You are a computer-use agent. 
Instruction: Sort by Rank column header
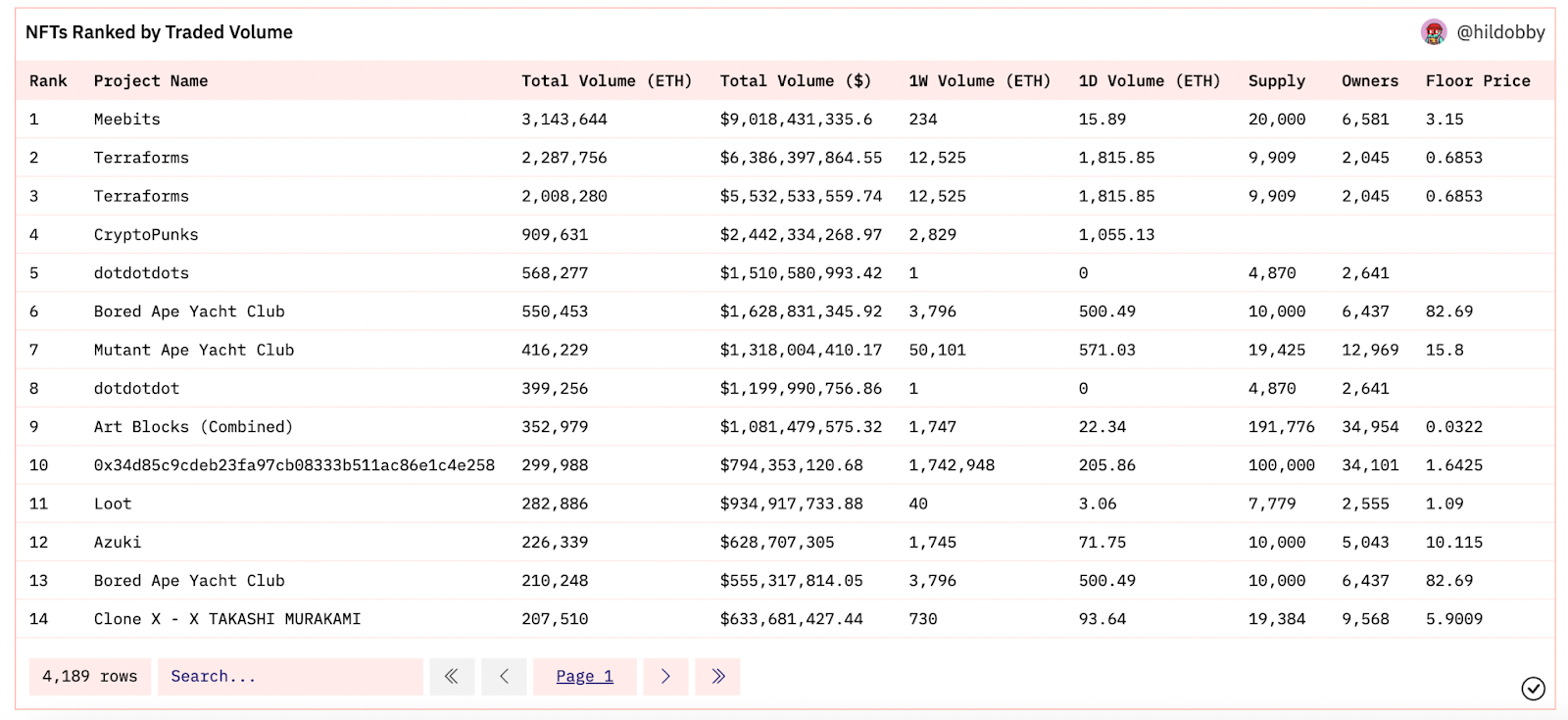point(48,81)
